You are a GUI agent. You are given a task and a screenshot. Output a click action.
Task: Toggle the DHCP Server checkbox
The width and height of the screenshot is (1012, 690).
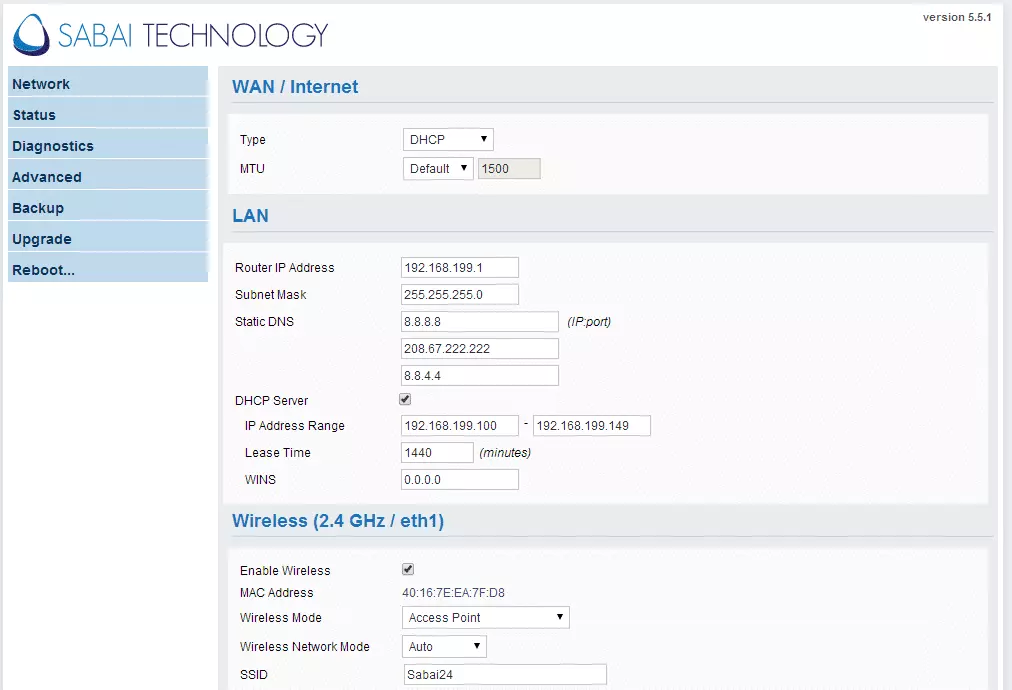tap(406, 400)
